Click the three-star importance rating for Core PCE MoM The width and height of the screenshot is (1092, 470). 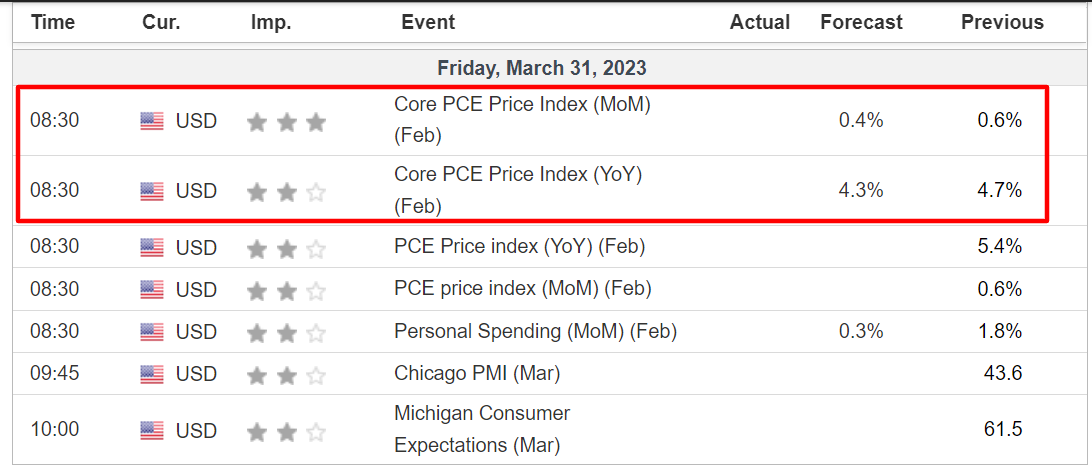click(286, 122)
